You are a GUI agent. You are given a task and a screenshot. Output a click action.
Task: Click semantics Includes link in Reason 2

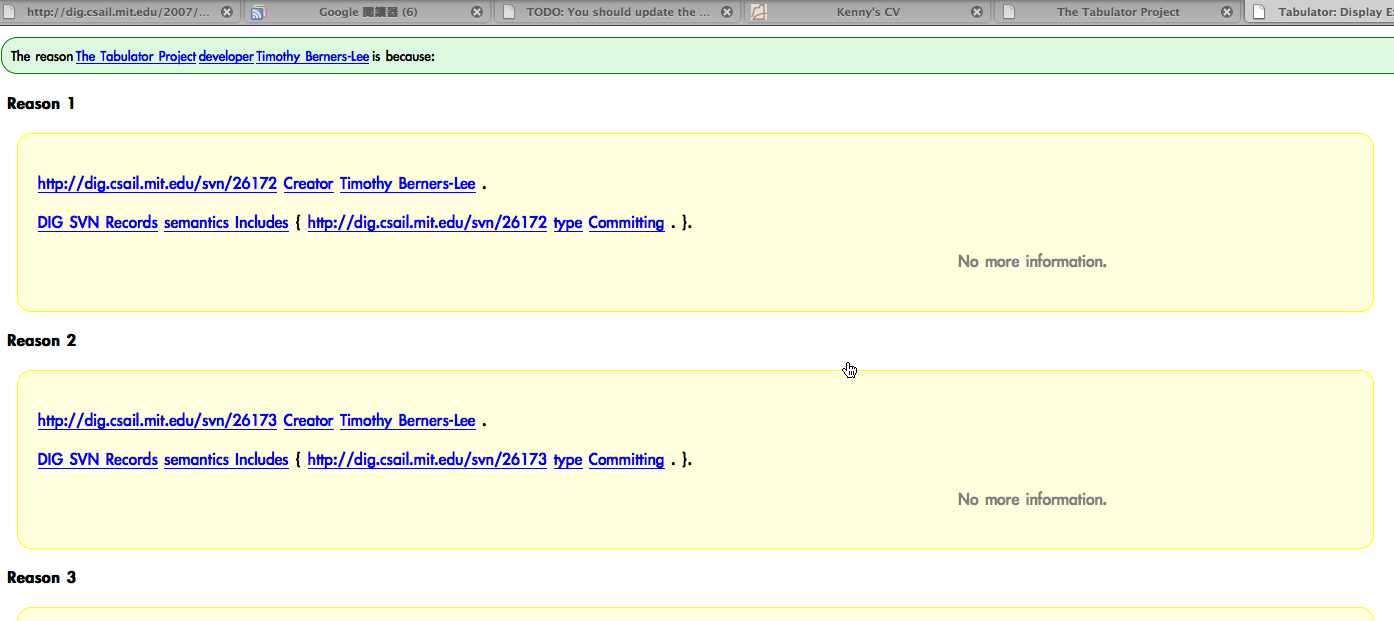point(226,460)
